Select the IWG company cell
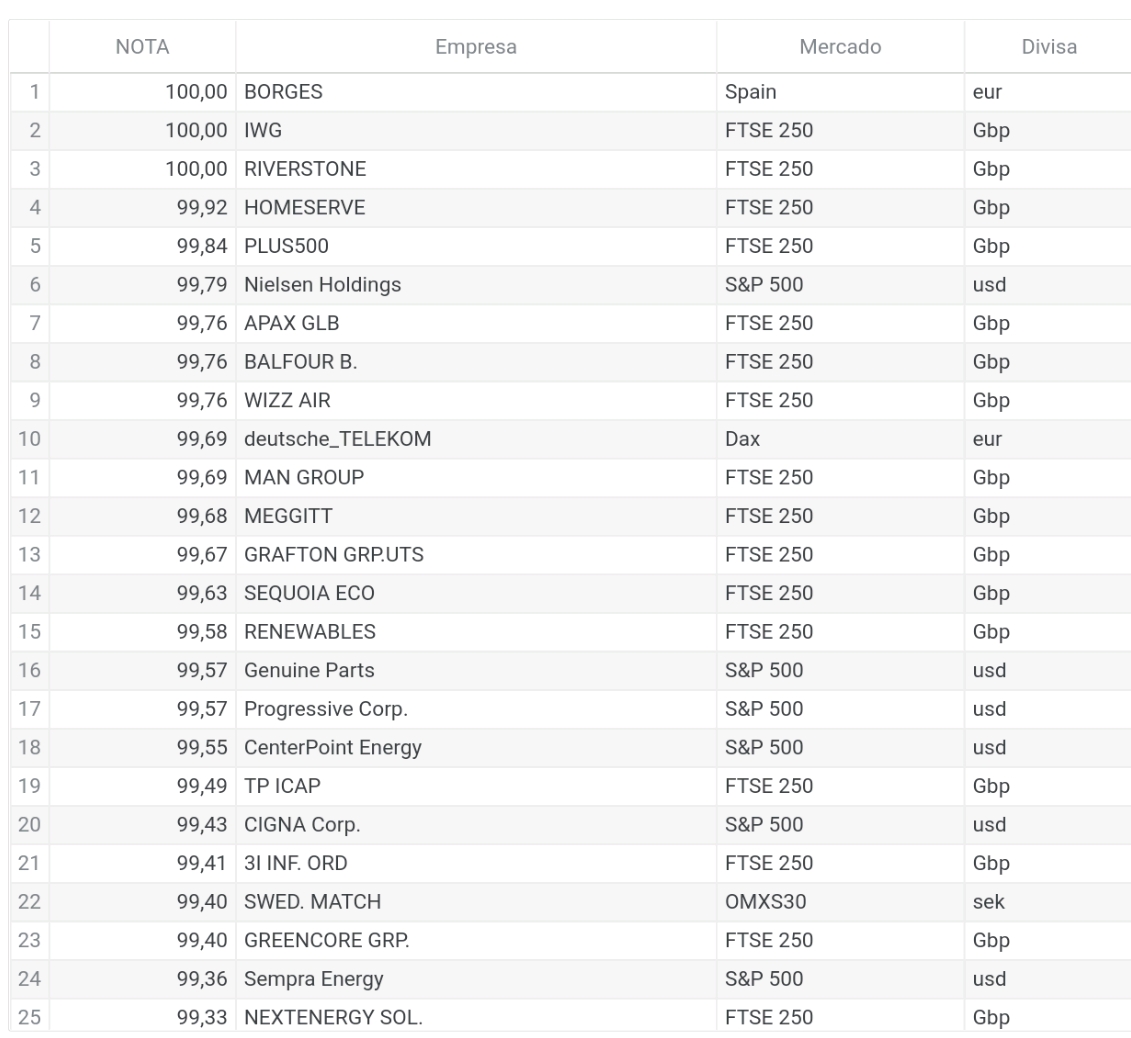This screenshot has height=1038, width=1131. coord(476,131)
